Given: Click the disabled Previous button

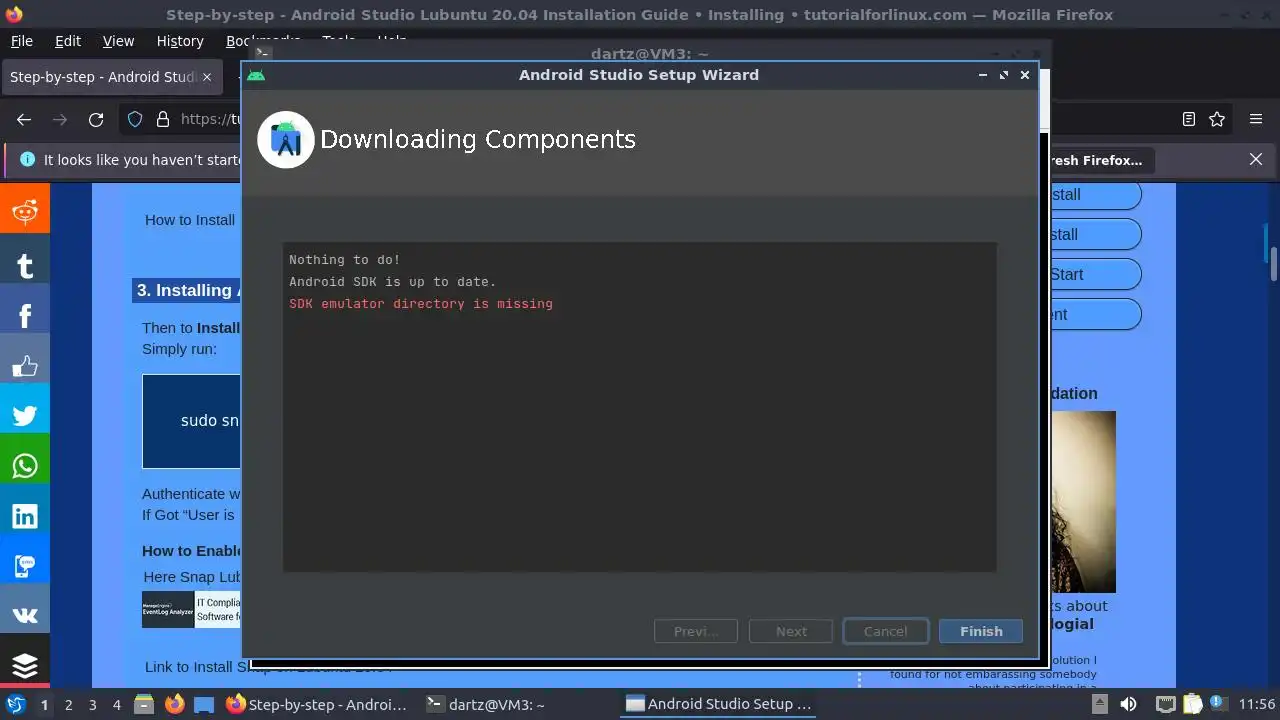Looking at the screenshot, I should [696, 631].
